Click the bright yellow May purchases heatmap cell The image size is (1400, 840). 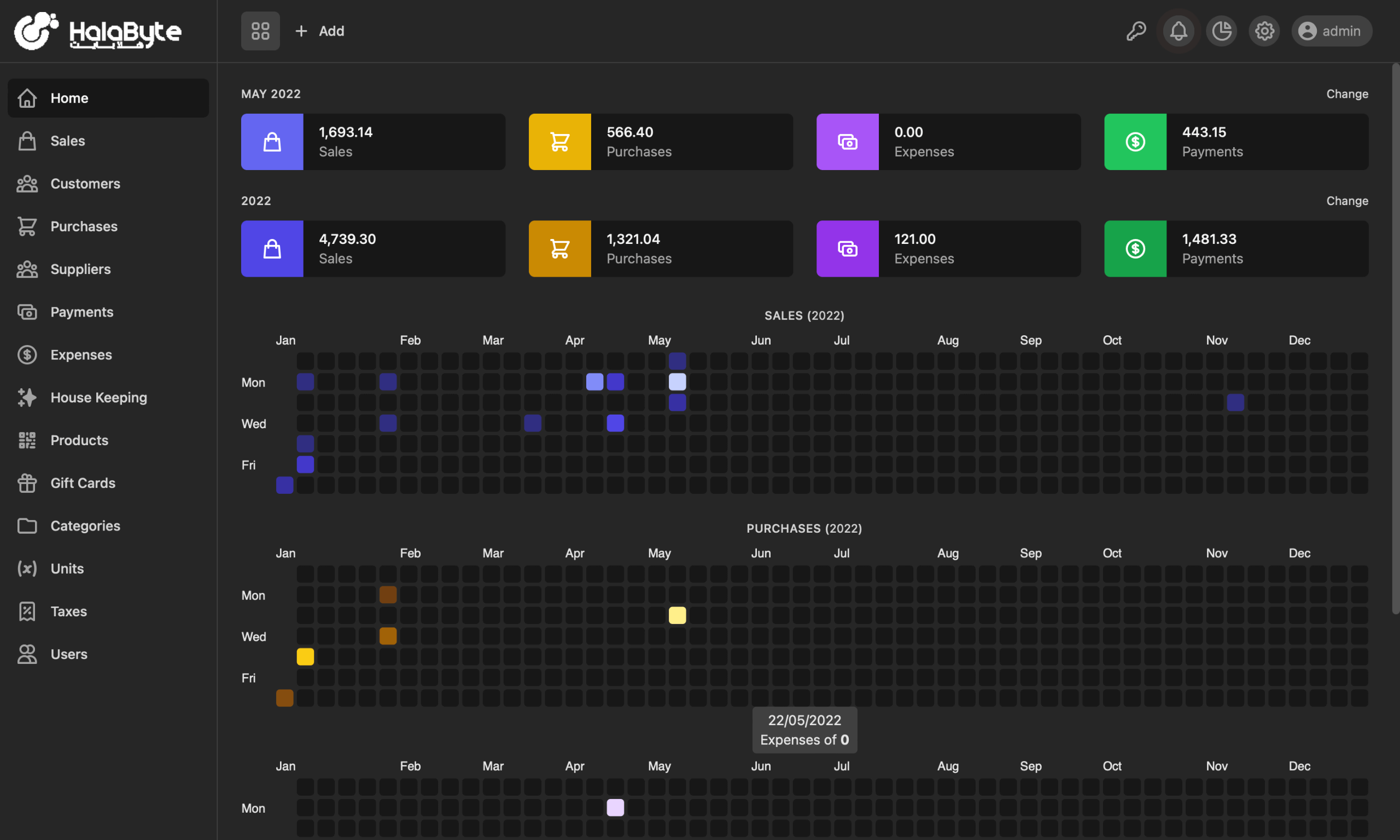pyautogui.click(x=677, y=615)
